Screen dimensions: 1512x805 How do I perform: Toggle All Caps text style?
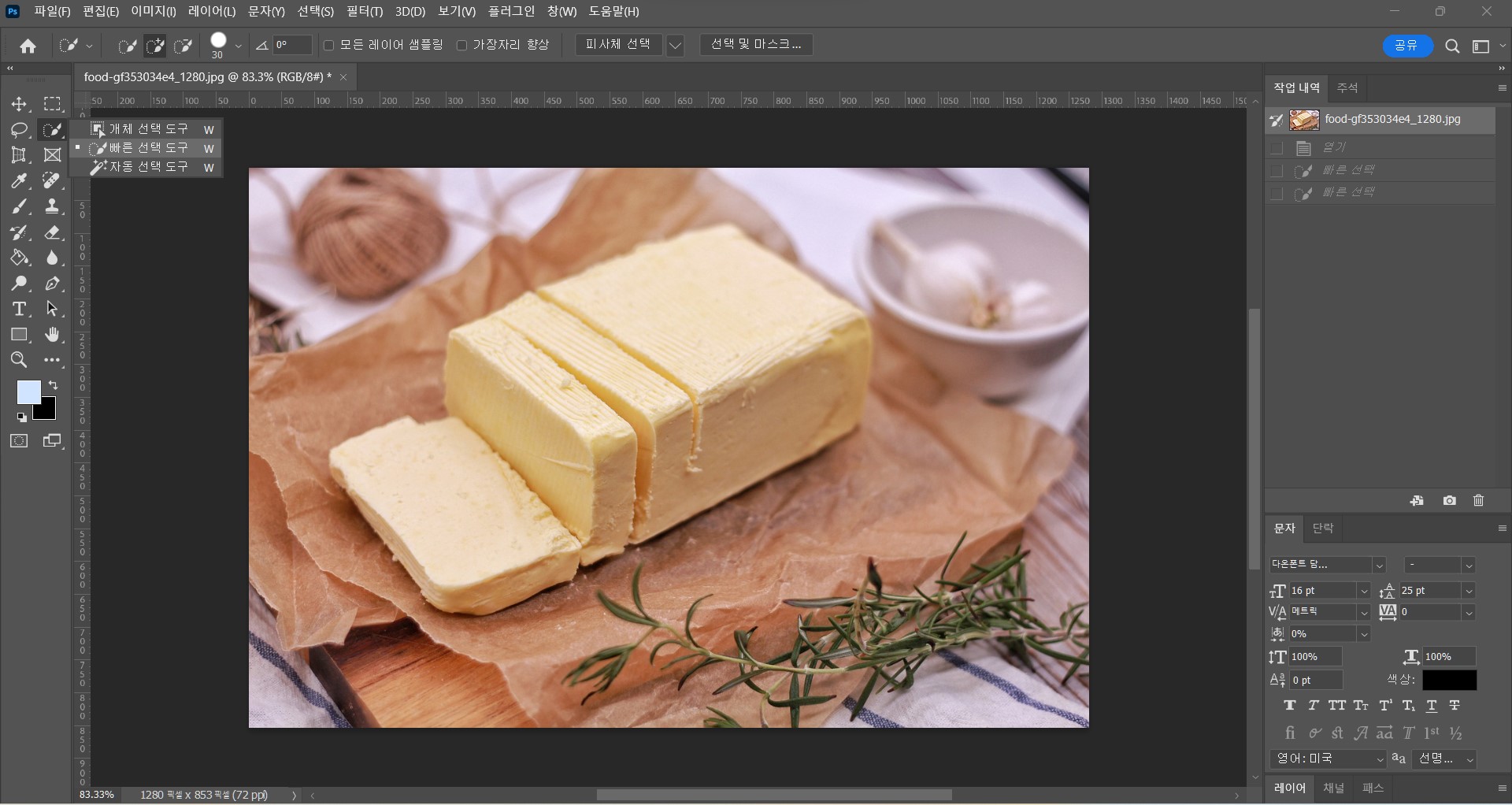[1337, 706]
